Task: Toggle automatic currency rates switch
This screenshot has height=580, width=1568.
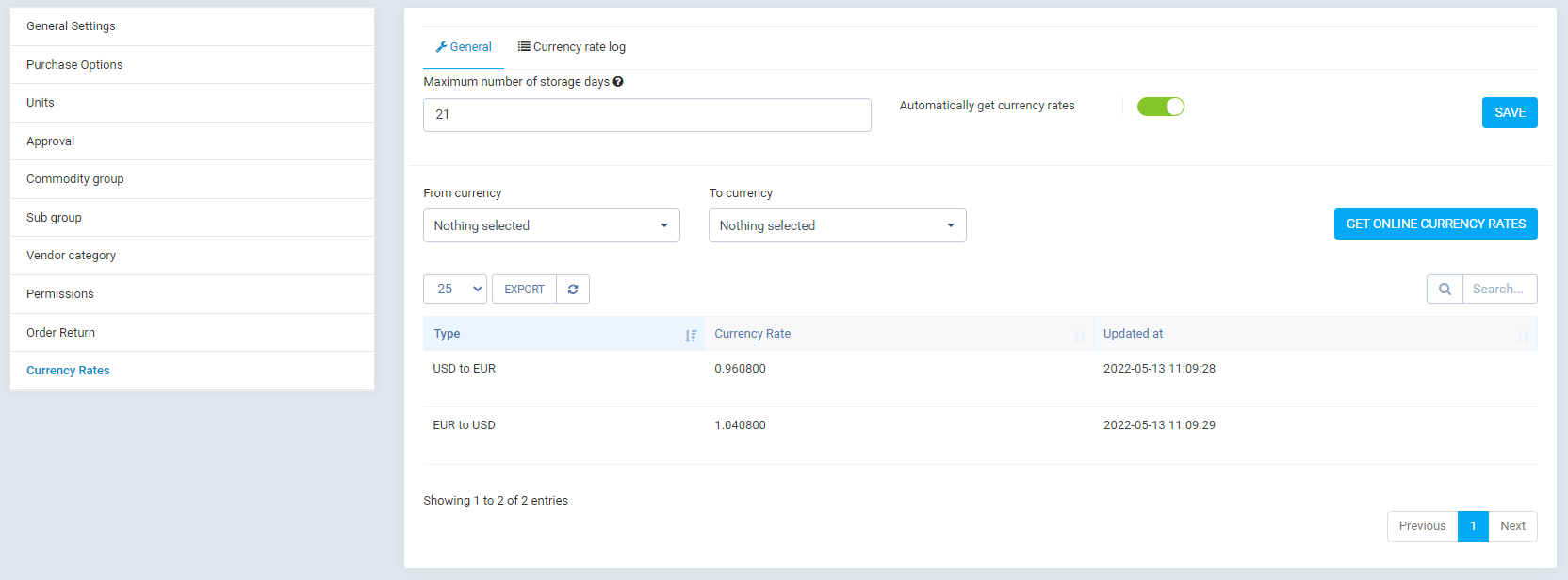Action: tap(1160, 107)
